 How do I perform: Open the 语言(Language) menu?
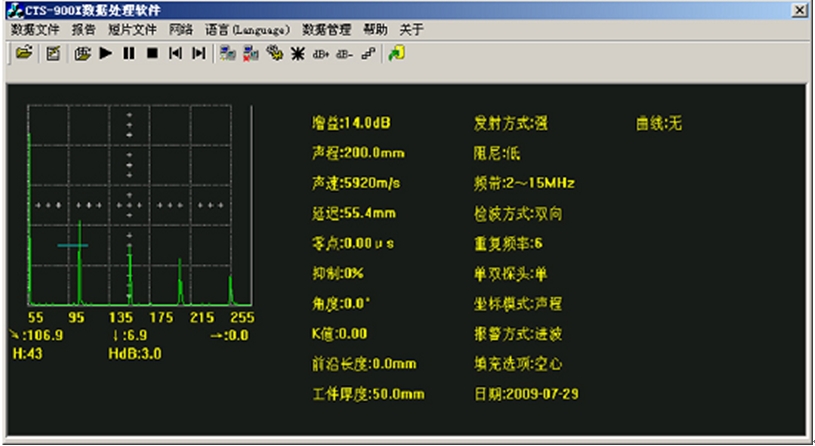coord(247,30)
